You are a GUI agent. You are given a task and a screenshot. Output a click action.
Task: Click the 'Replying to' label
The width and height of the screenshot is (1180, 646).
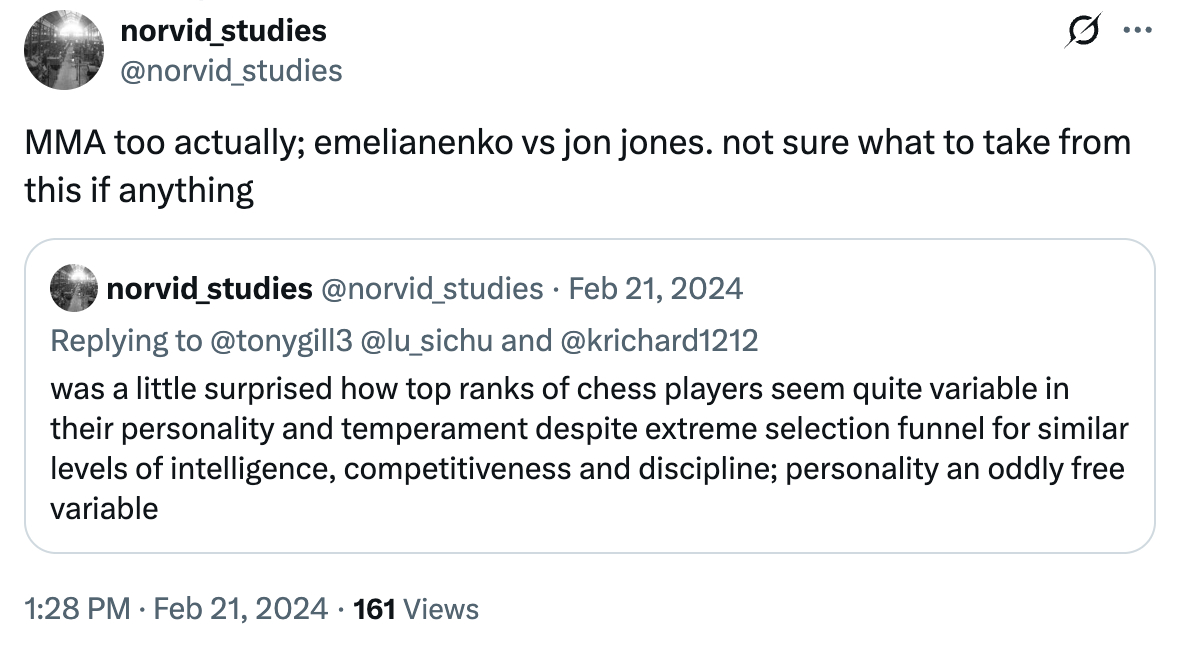tap(125, 341)
